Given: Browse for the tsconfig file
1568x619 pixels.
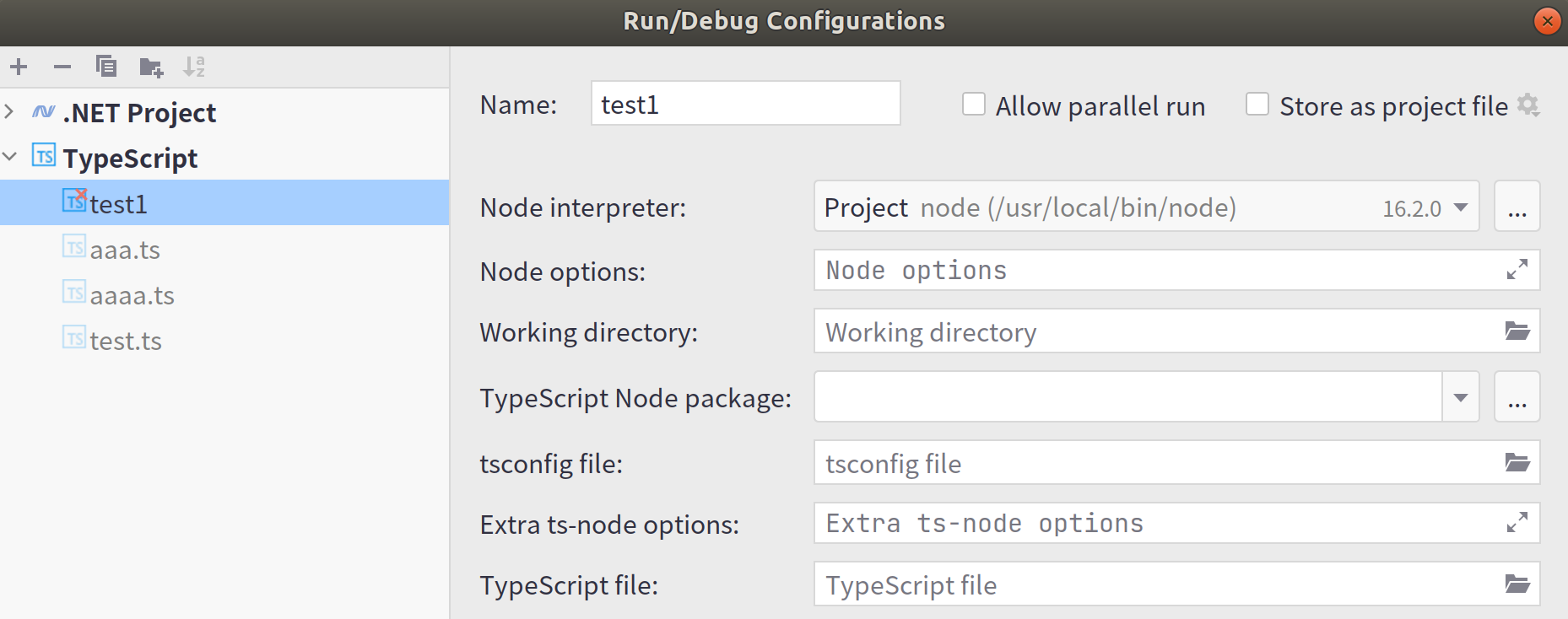Looking at the screenshot, I should click(x=1517, y=463).
